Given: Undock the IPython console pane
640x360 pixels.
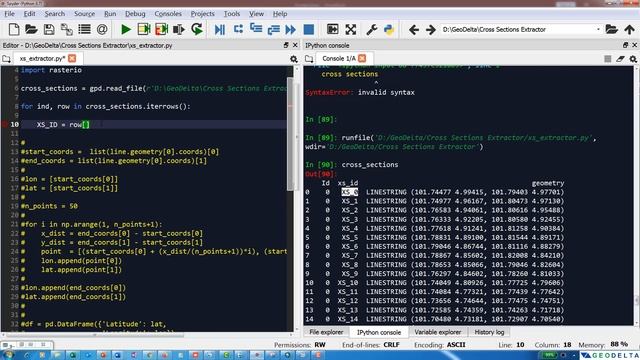Looking at the screenshot, I should pyautogui.click(x=625, y=45).
